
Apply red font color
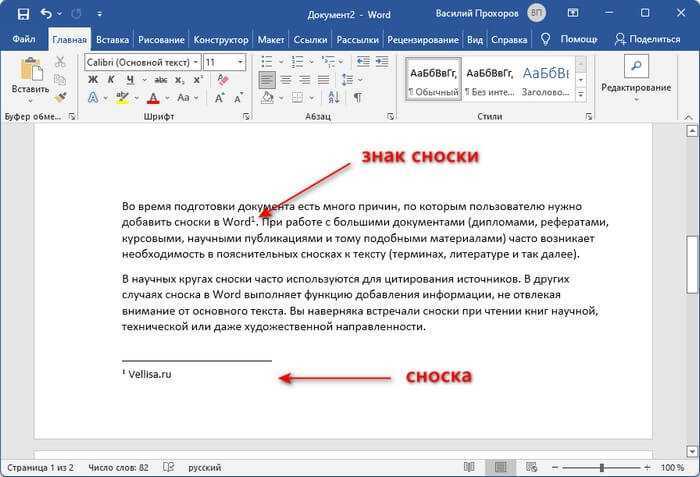[153, 97]
